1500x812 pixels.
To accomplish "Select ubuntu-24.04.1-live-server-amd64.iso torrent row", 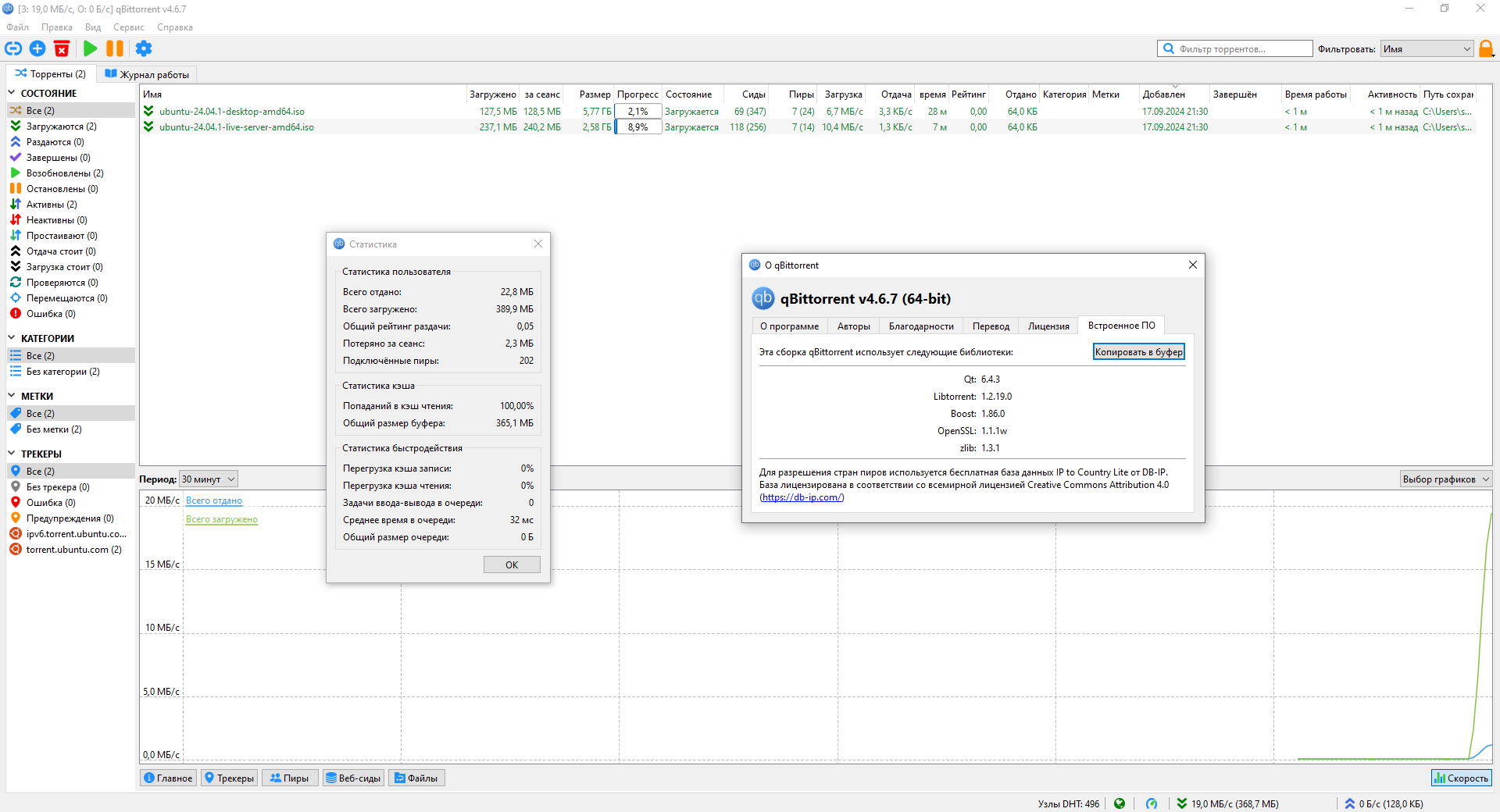I will pyautogui.click(x=808, y=127).
